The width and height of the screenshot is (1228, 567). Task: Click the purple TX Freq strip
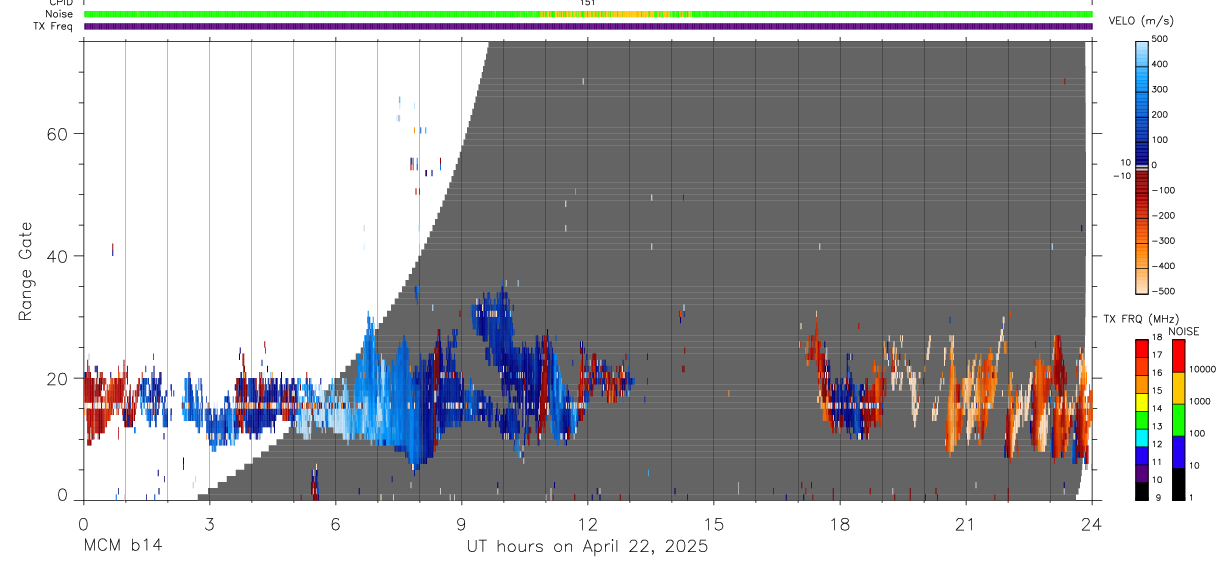[588, 26]
